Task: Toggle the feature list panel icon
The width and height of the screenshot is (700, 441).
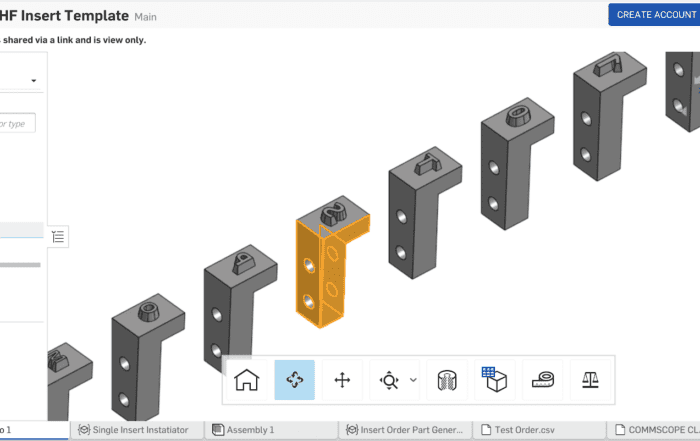Action: point(58,237)
